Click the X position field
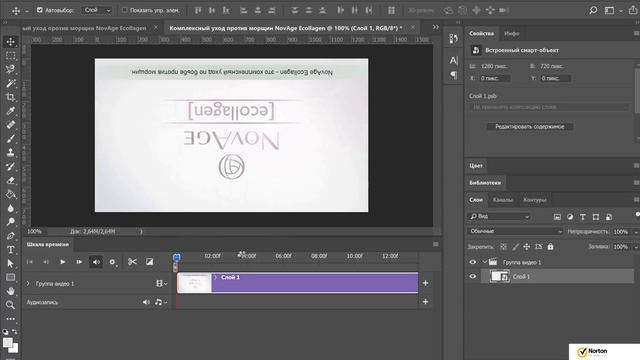This screenshot has width=640, height=360. click(x=494, y=78)
